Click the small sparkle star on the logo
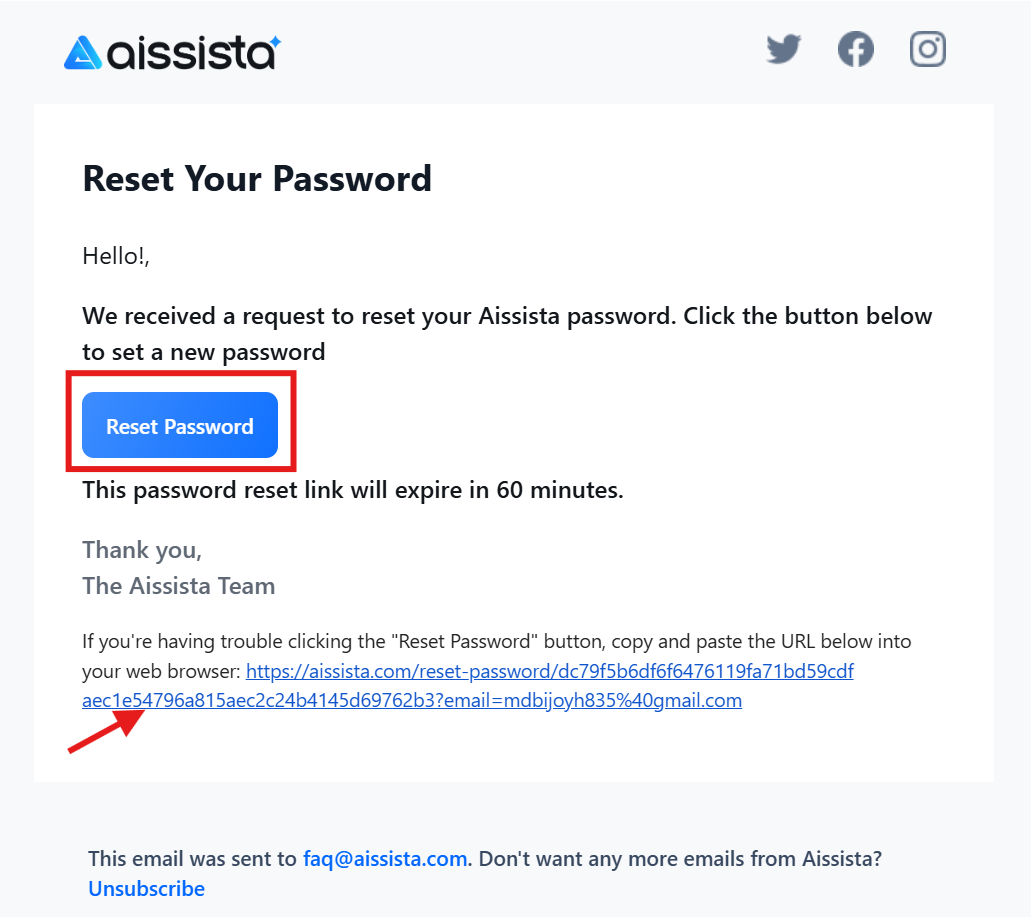This screenshot has width=1031, height=917. pos(275,41)
